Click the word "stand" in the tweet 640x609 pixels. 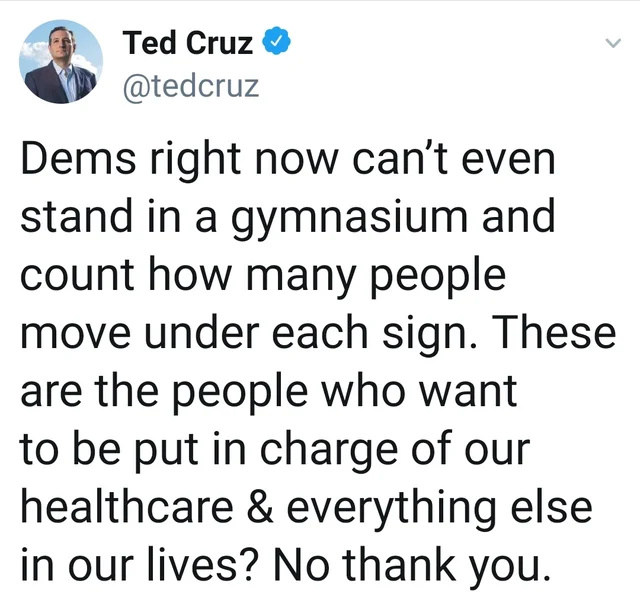coord(76,216)
